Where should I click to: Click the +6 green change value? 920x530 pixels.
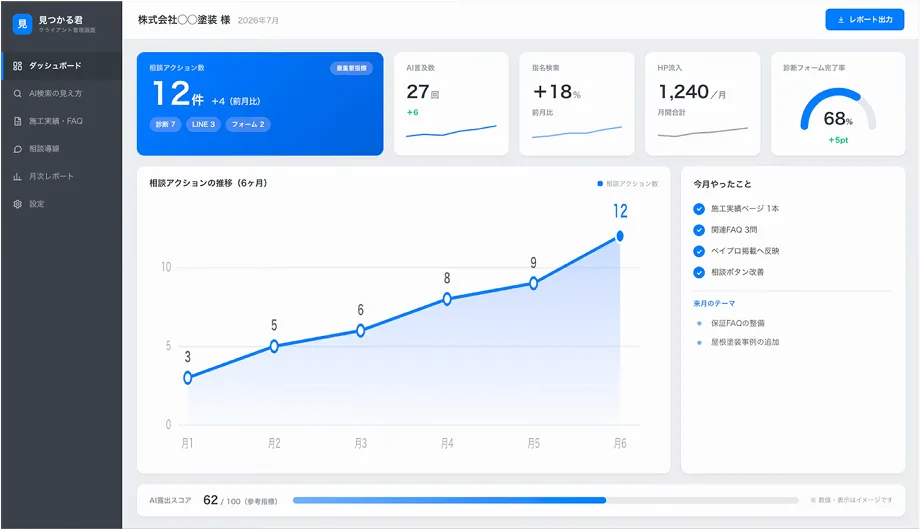[412, 113]
